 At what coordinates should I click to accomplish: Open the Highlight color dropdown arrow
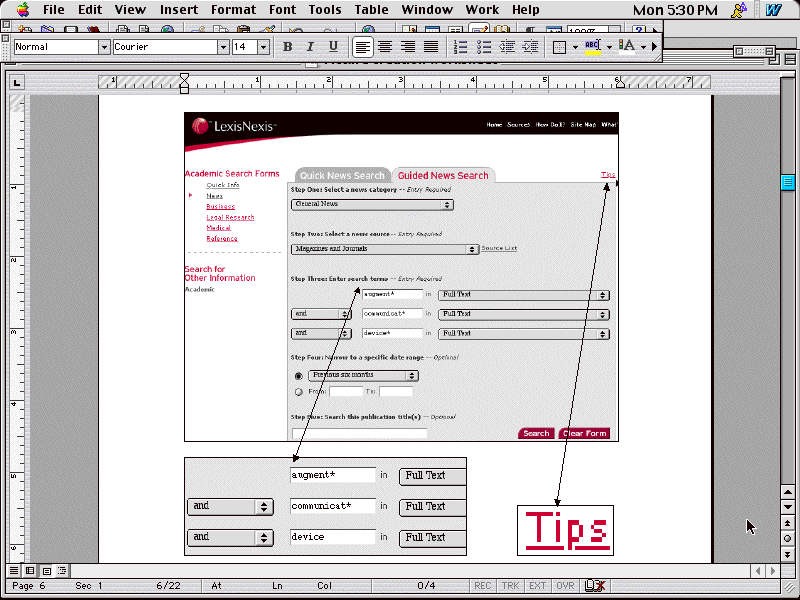(x=609, y=47)
